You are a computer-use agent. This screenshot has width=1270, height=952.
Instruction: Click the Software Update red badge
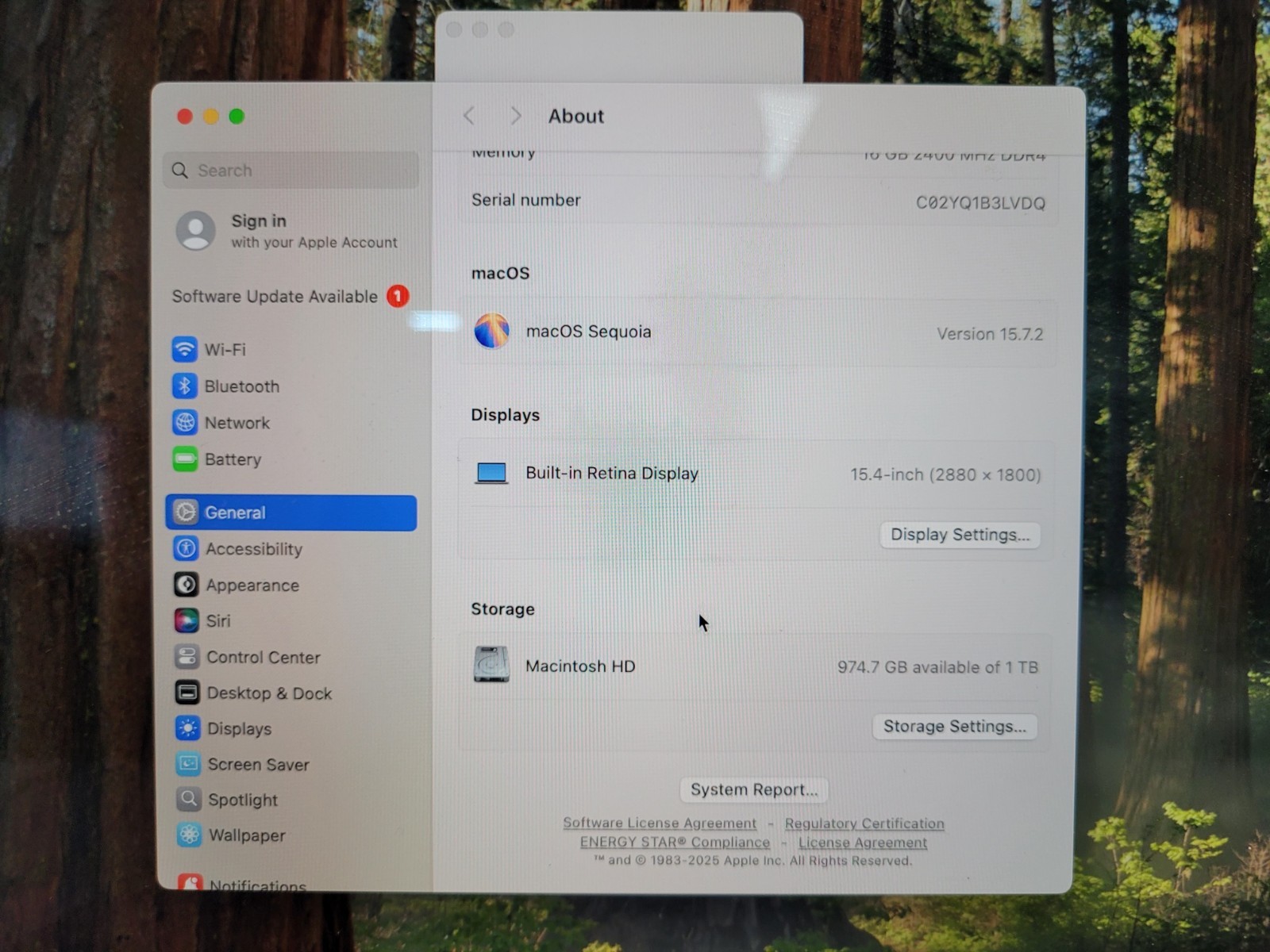pyautogui.click(x=398, y=296)
